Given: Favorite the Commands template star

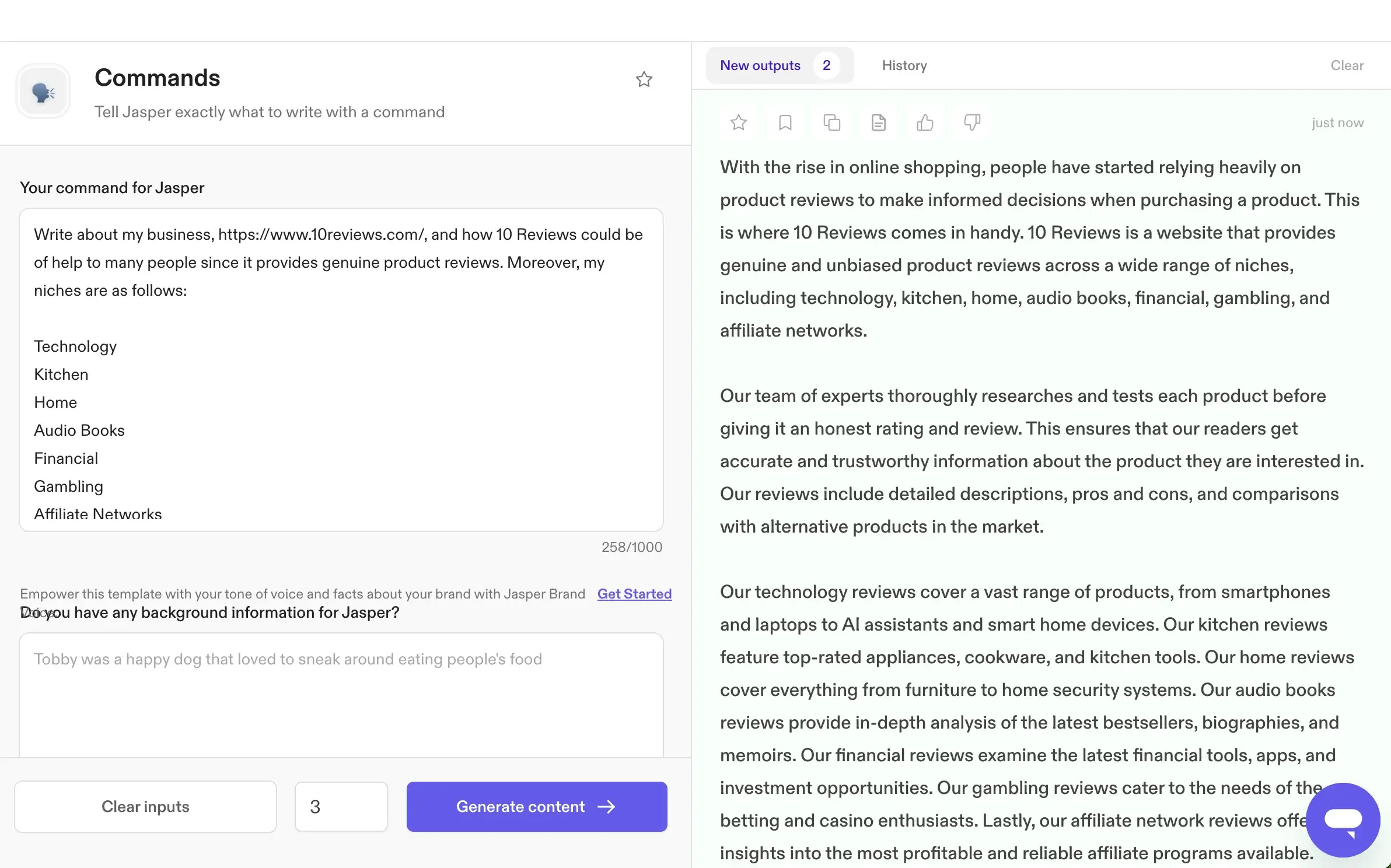Looking at the screenshot, I should pos(644,79).
